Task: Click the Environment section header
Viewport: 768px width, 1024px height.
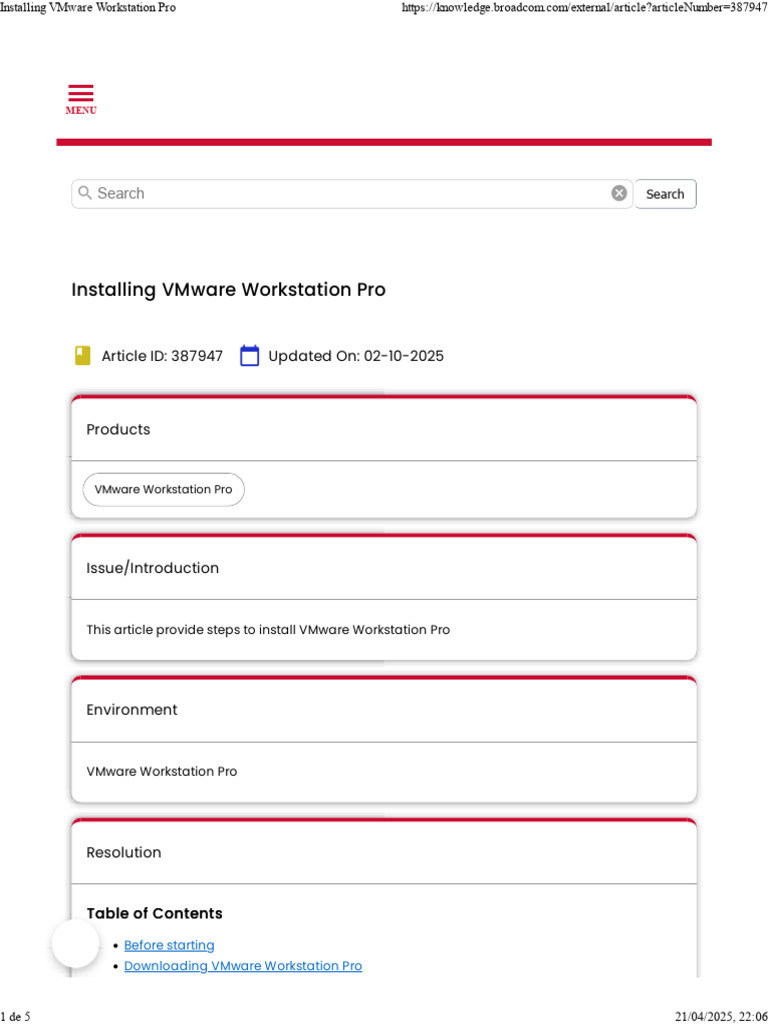Action: 132,710
